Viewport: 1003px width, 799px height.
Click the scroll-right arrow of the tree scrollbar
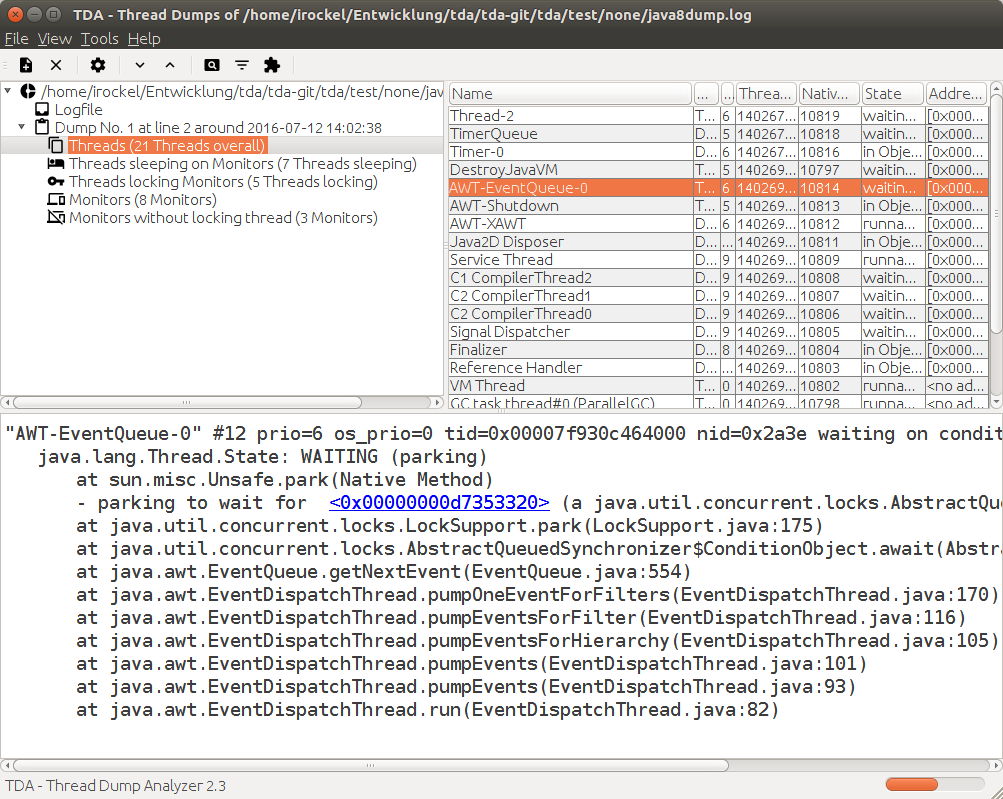point(438,402)
